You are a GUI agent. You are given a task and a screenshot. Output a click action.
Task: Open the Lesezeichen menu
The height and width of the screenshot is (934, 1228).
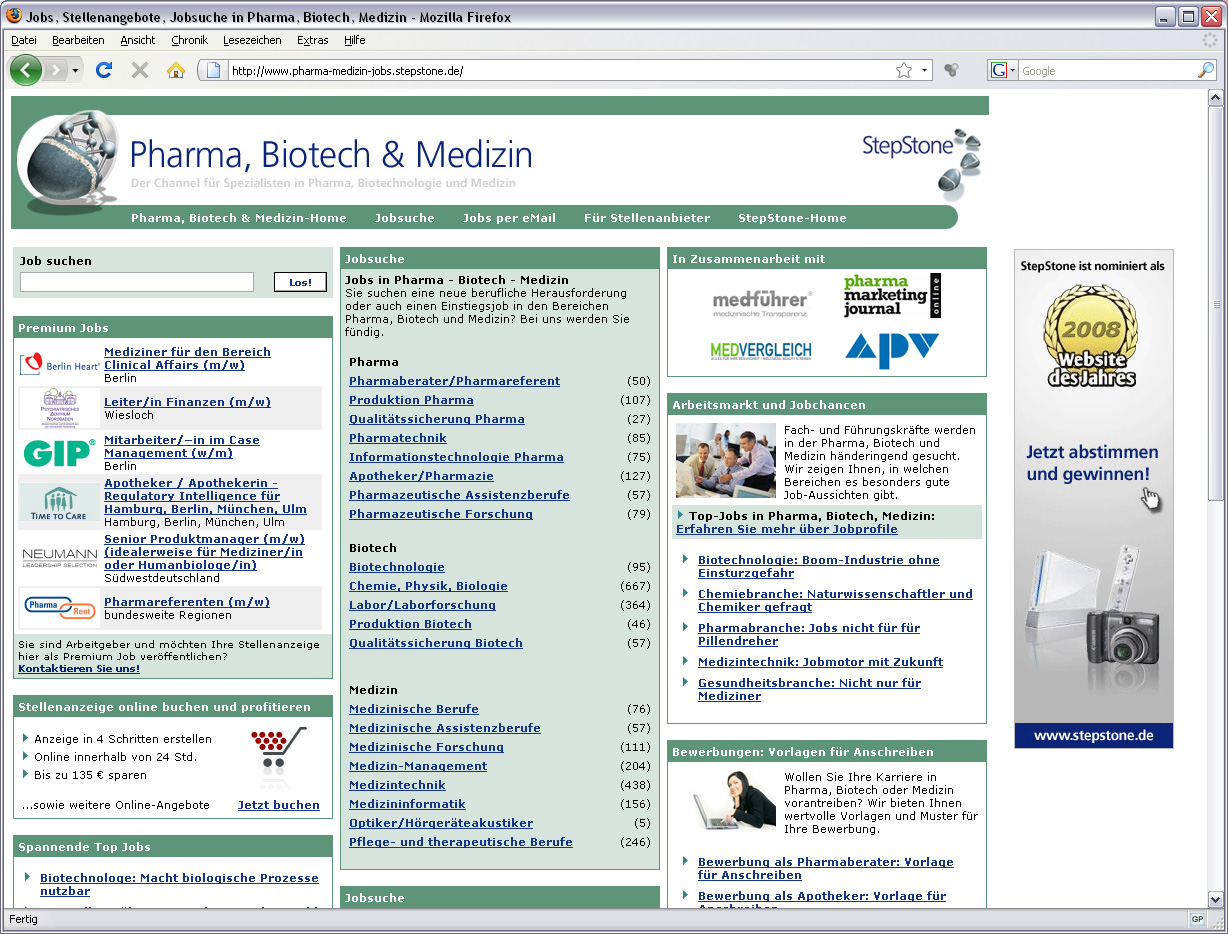(x=252, y=40)
